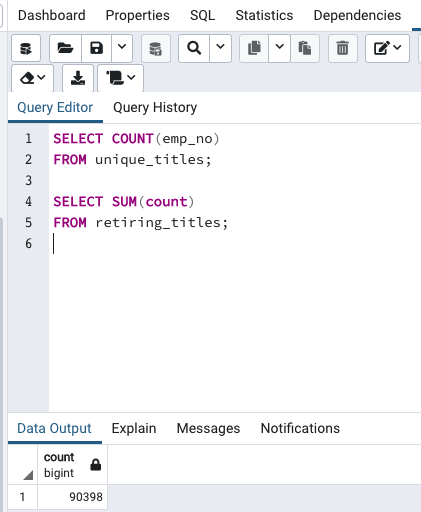Click the FROM retiring_titles; line
Viewport: 421px width, 512px height.
[x=141, y=223]
